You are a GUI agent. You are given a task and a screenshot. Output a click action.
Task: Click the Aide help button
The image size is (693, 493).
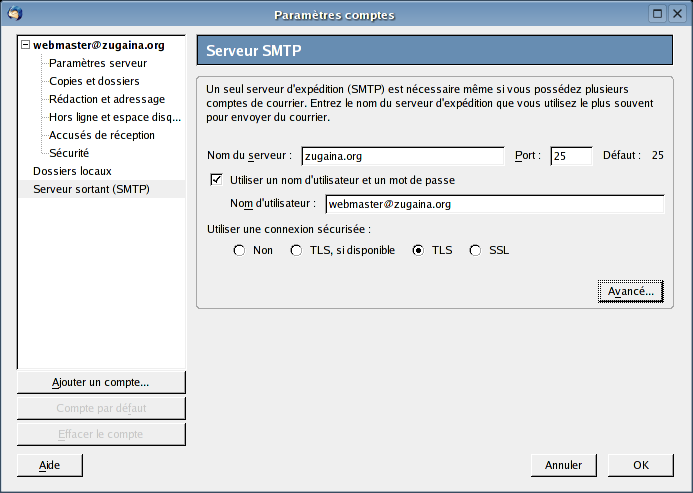(x=50, y=465)
